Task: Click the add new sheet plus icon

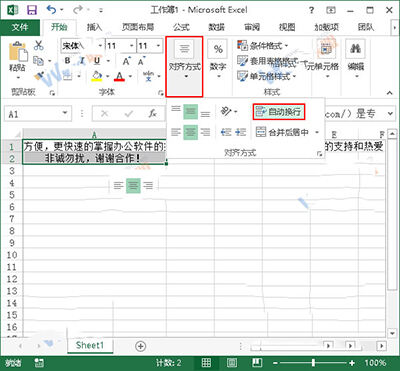Action: [141, 346]
